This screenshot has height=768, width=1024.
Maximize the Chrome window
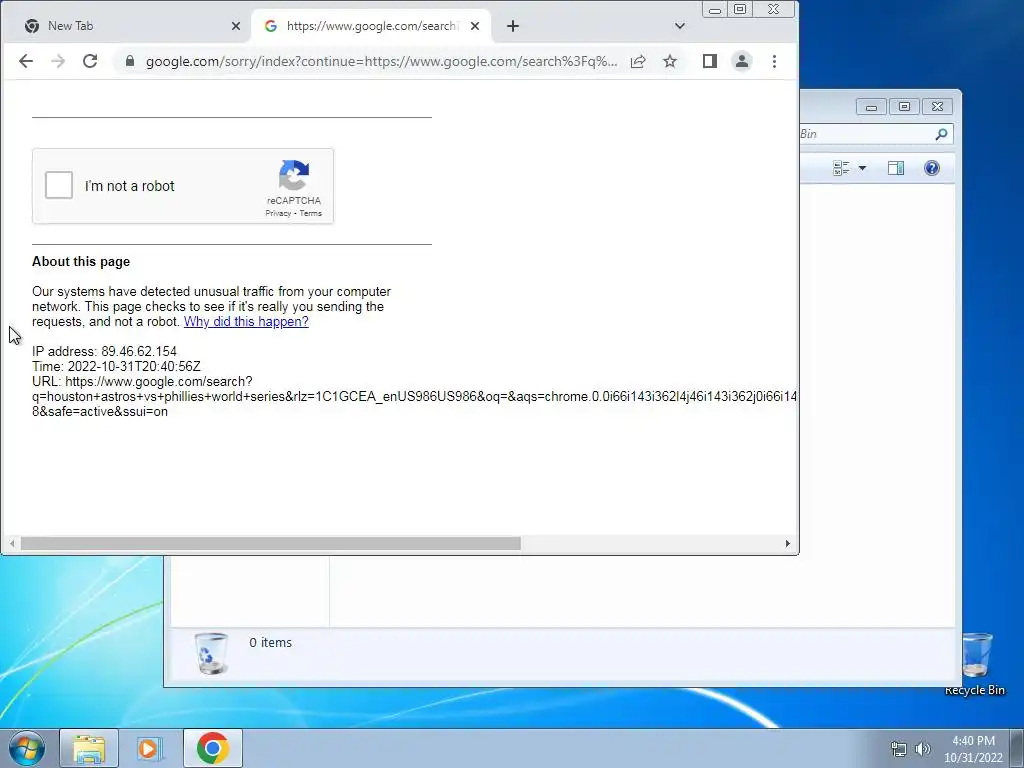click(x=740, y=9)
